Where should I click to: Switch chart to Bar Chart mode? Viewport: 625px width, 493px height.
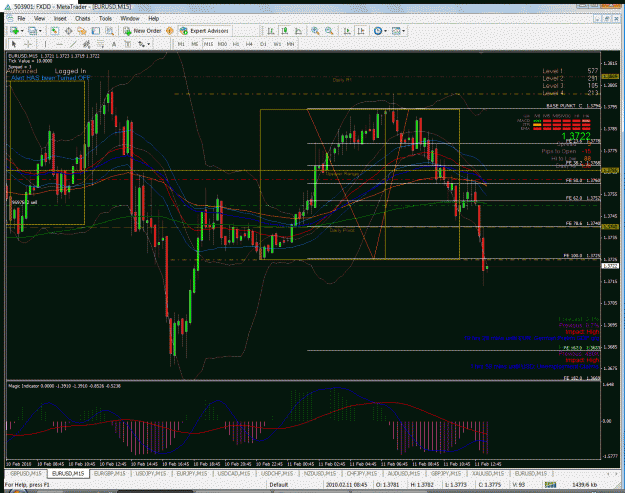coord(271,31)
